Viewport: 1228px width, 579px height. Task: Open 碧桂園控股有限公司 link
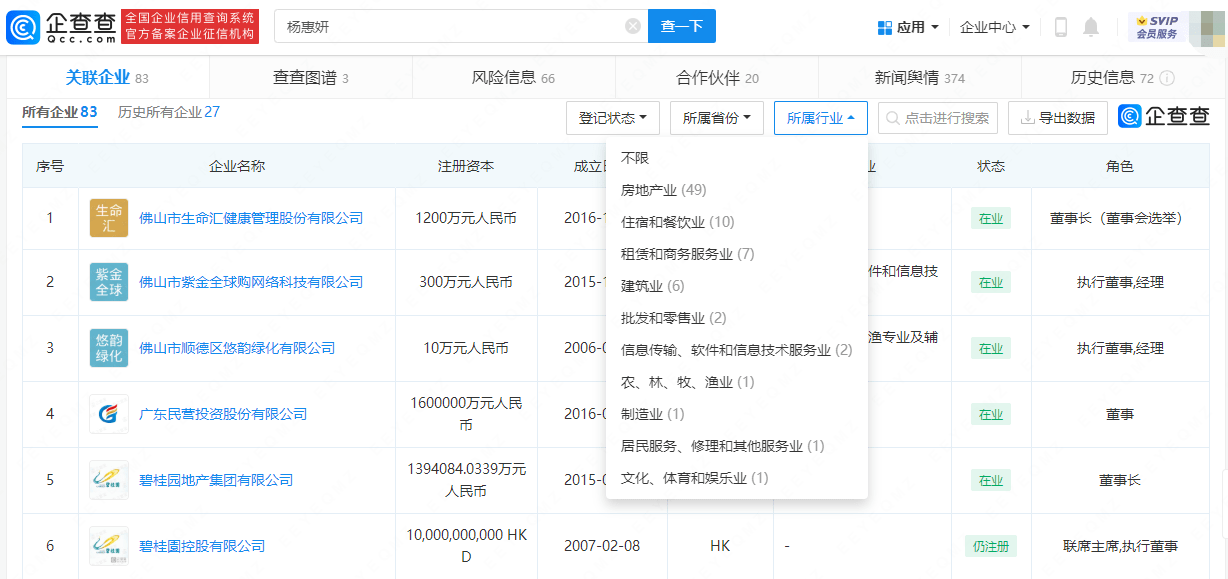tap(202, 546)
